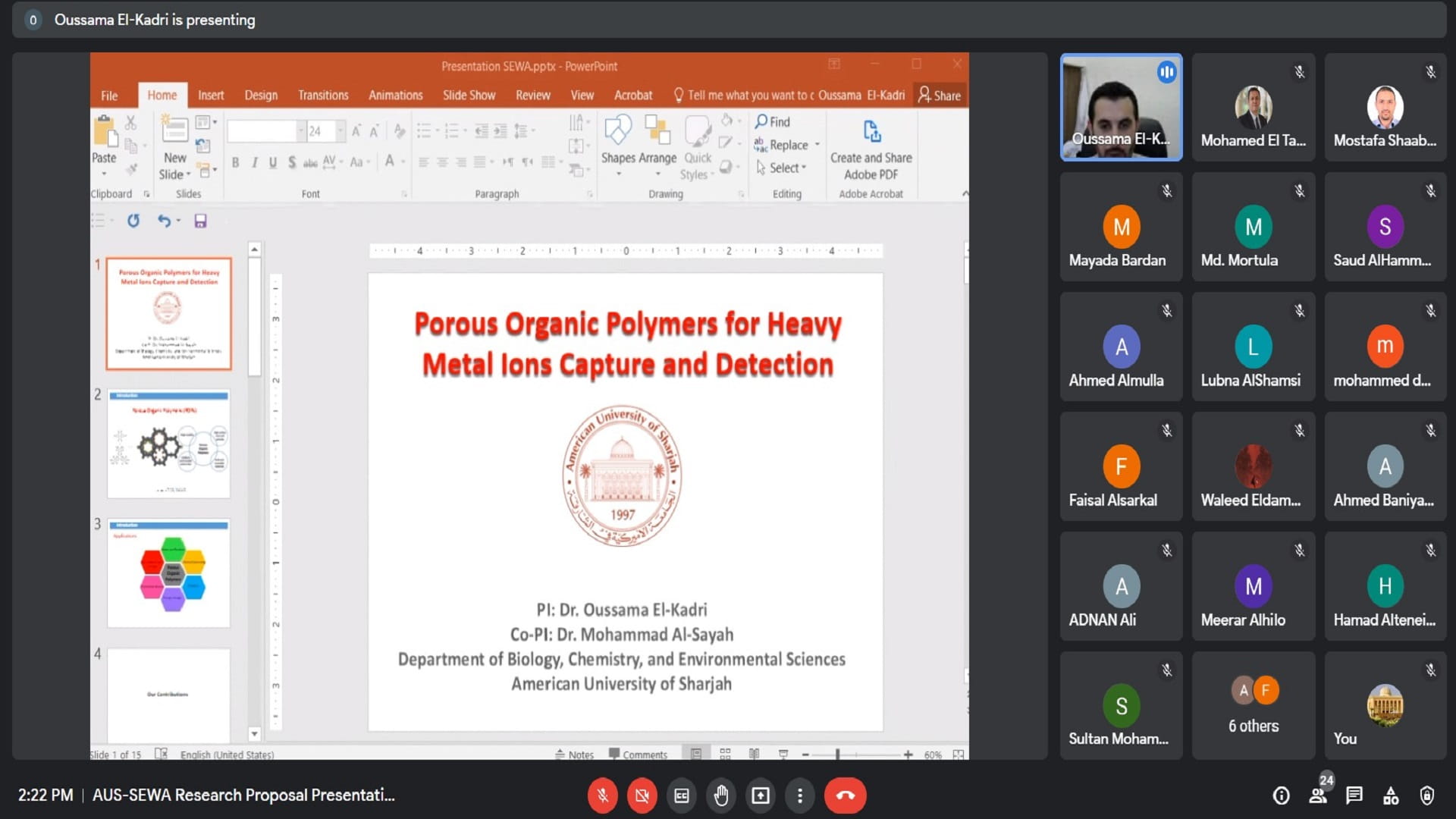Open the Slide Show tab
1456x819 pixels.
pyautogui.click(x=469, y=96)
